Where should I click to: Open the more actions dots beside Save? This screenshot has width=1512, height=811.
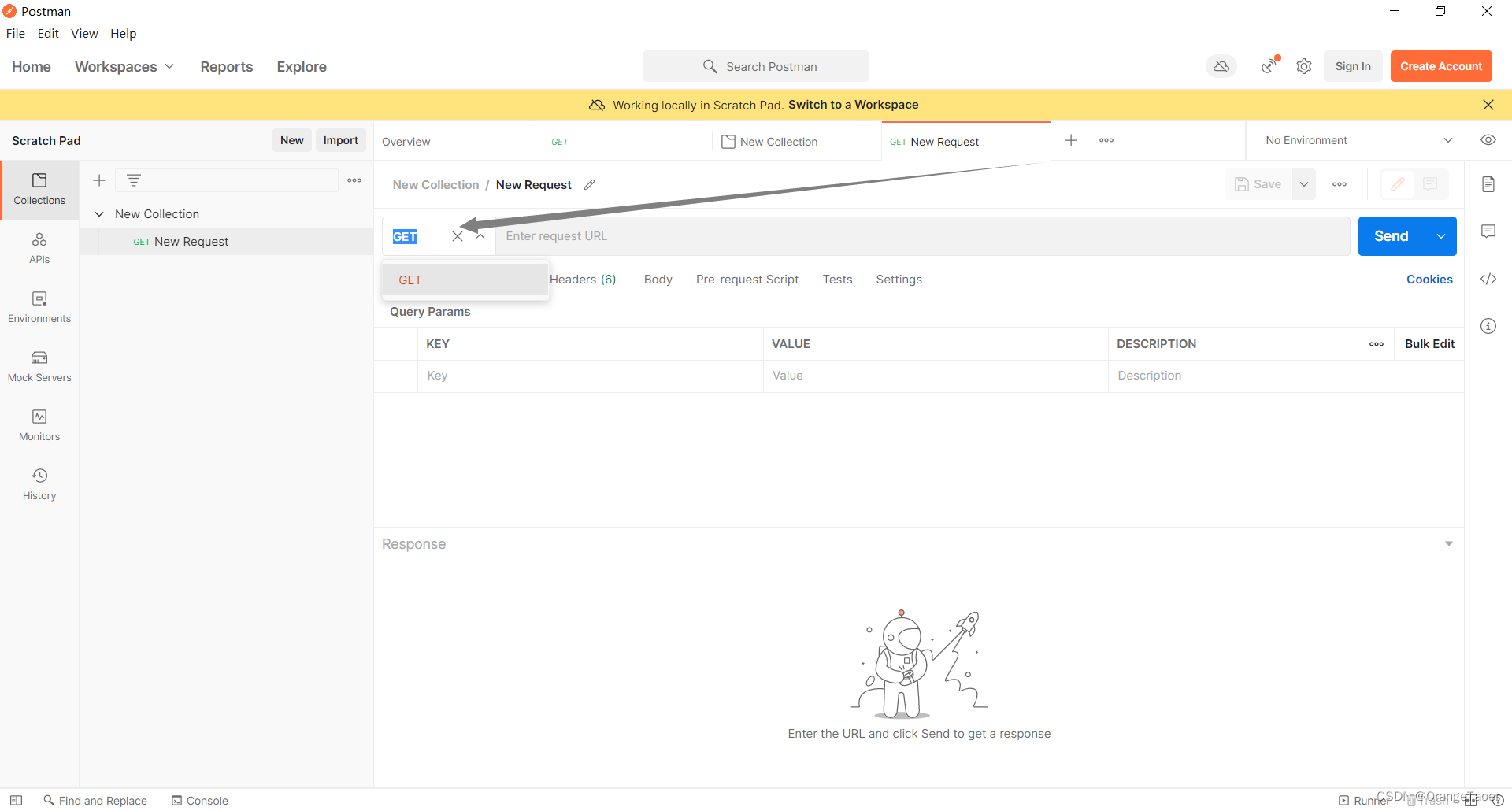(1340, 184)
